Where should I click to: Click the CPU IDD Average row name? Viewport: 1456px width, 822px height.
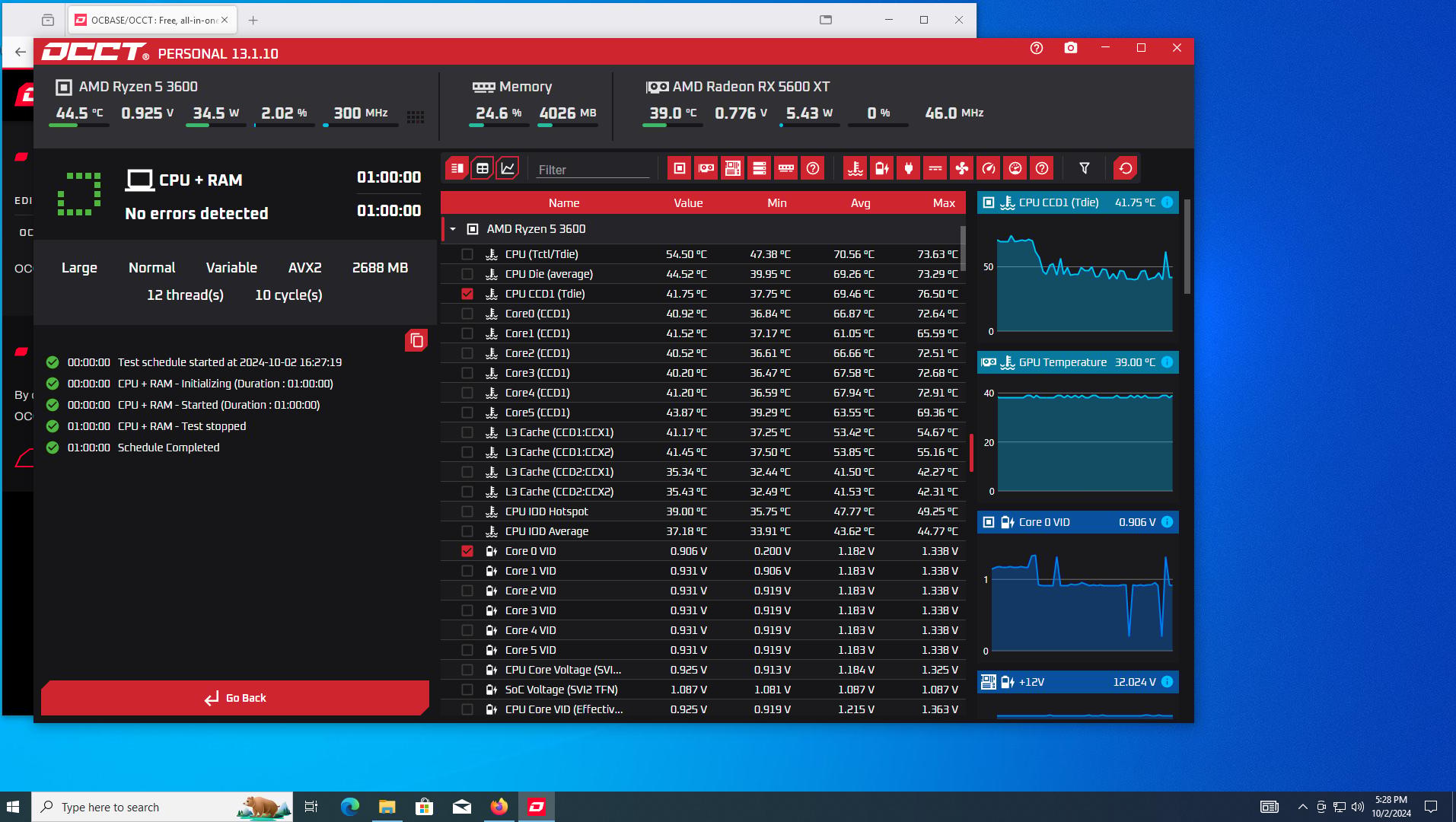pos(546,531)
